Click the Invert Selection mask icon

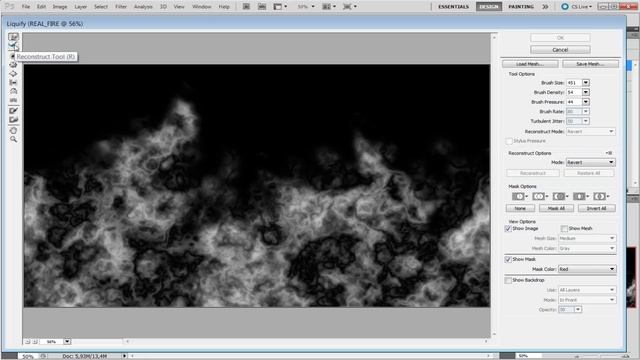point(601,197)
